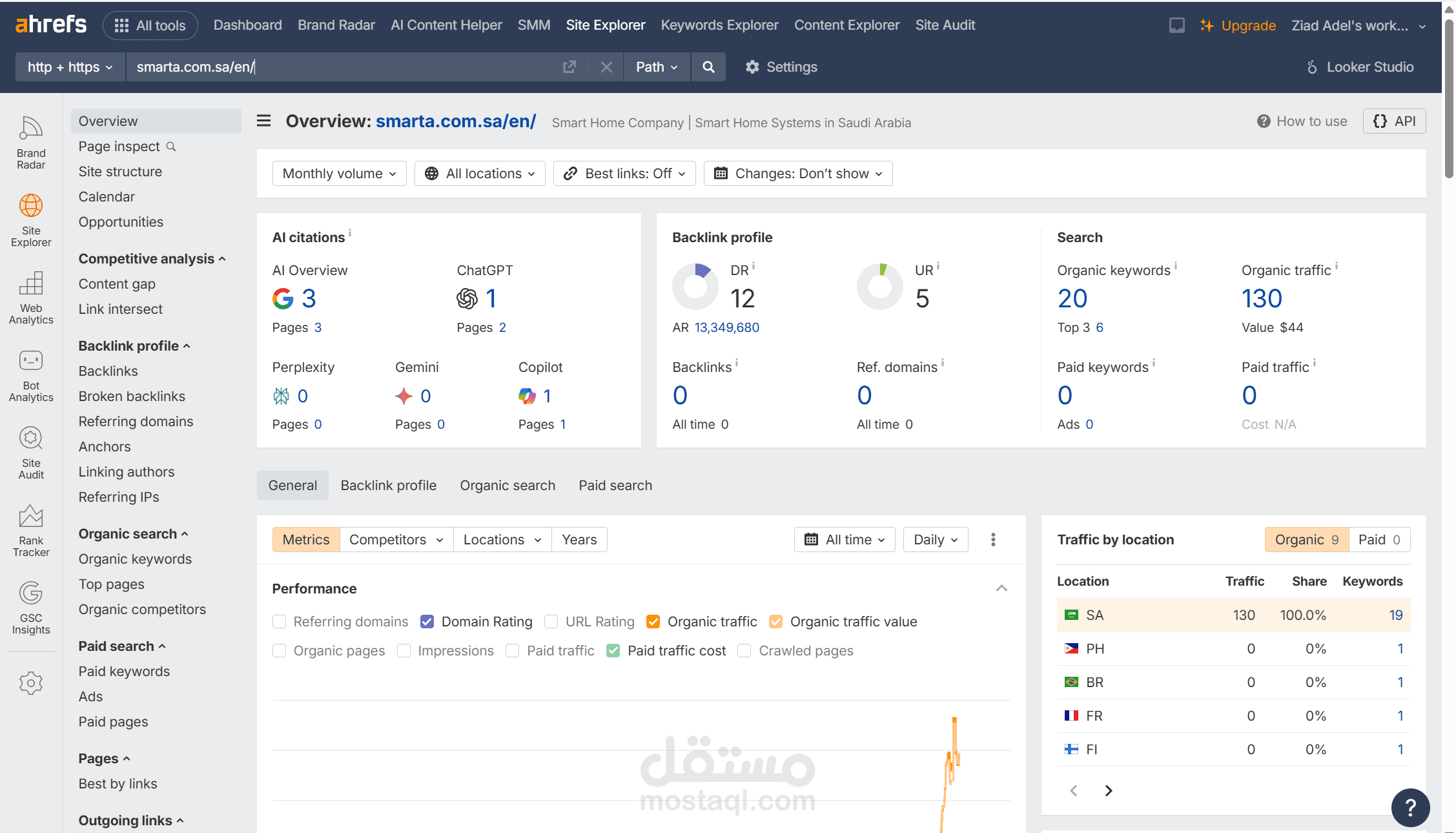Screen dimensions: 1456x833
Task: Open Keywords Explorer in the top menu
Action: point(719,25)
